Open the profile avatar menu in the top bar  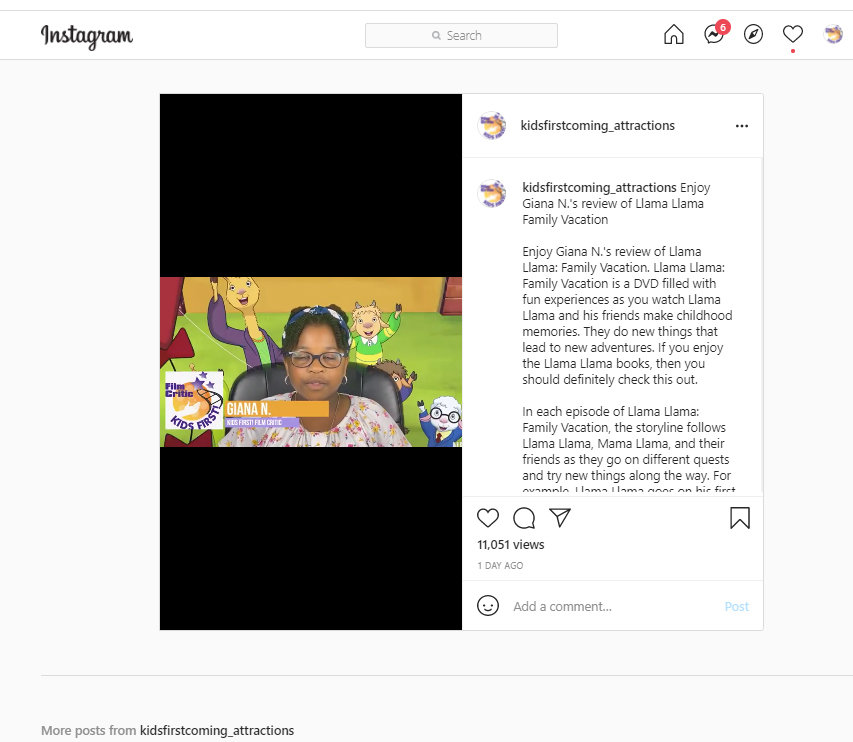click(x=833, y=34)
